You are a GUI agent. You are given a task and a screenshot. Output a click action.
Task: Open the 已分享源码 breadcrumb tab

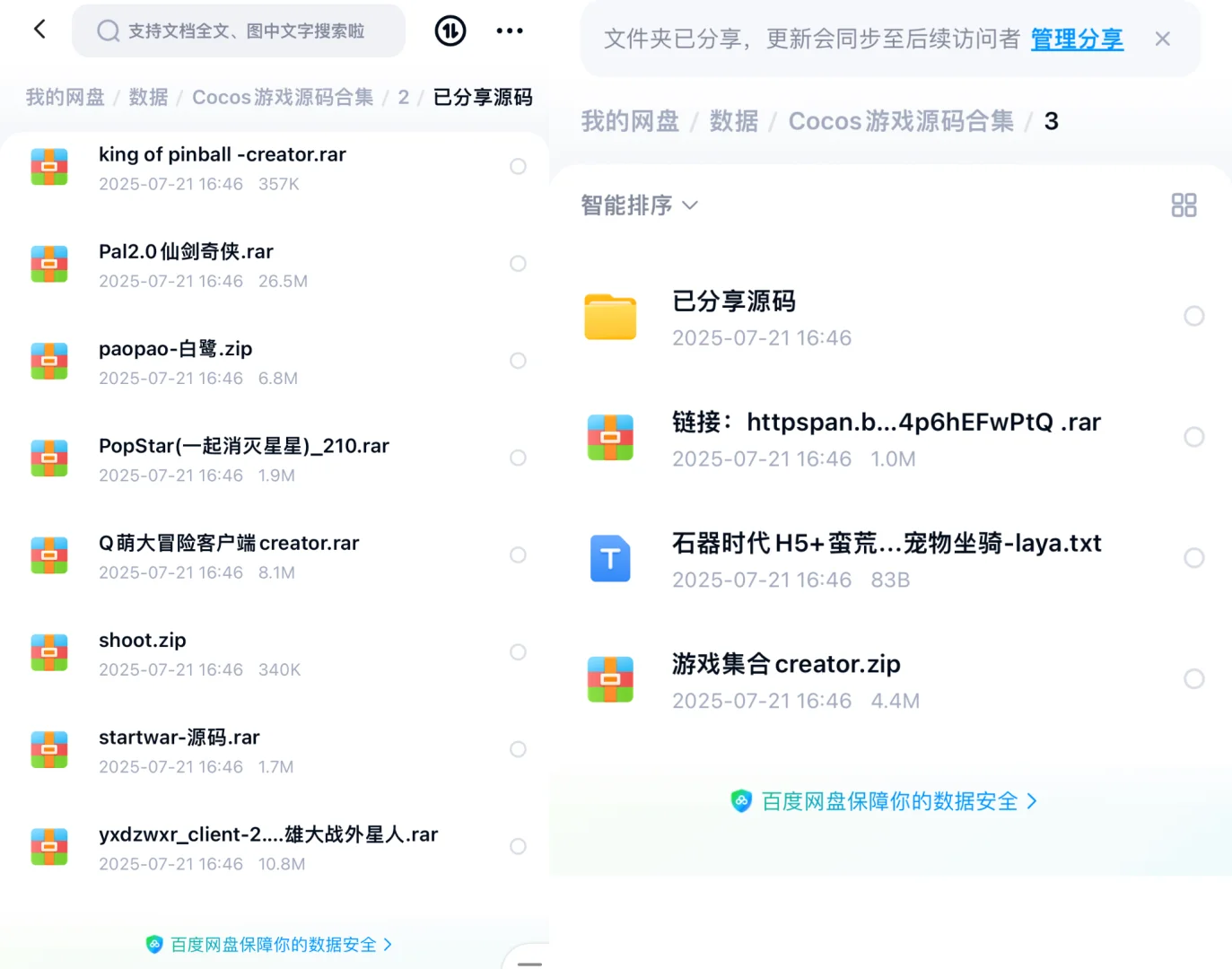coord(482,97)
